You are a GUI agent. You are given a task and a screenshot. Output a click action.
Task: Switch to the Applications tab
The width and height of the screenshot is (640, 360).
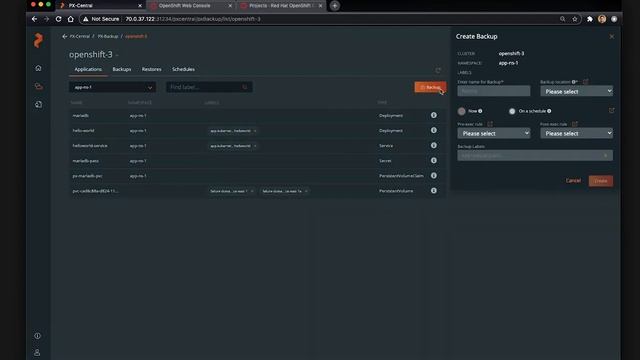(x=88, y=69)
